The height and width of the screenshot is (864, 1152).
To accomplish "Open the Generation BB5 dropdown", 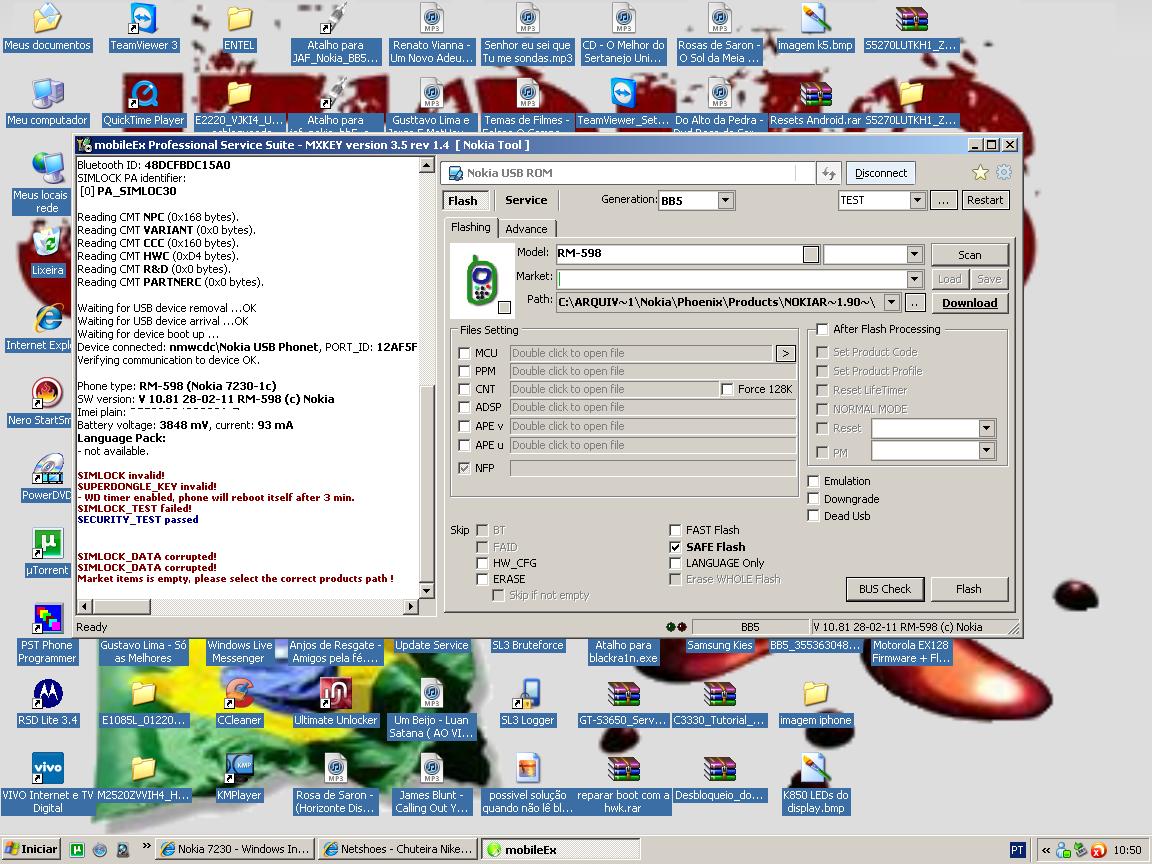I will pos(725,201).
